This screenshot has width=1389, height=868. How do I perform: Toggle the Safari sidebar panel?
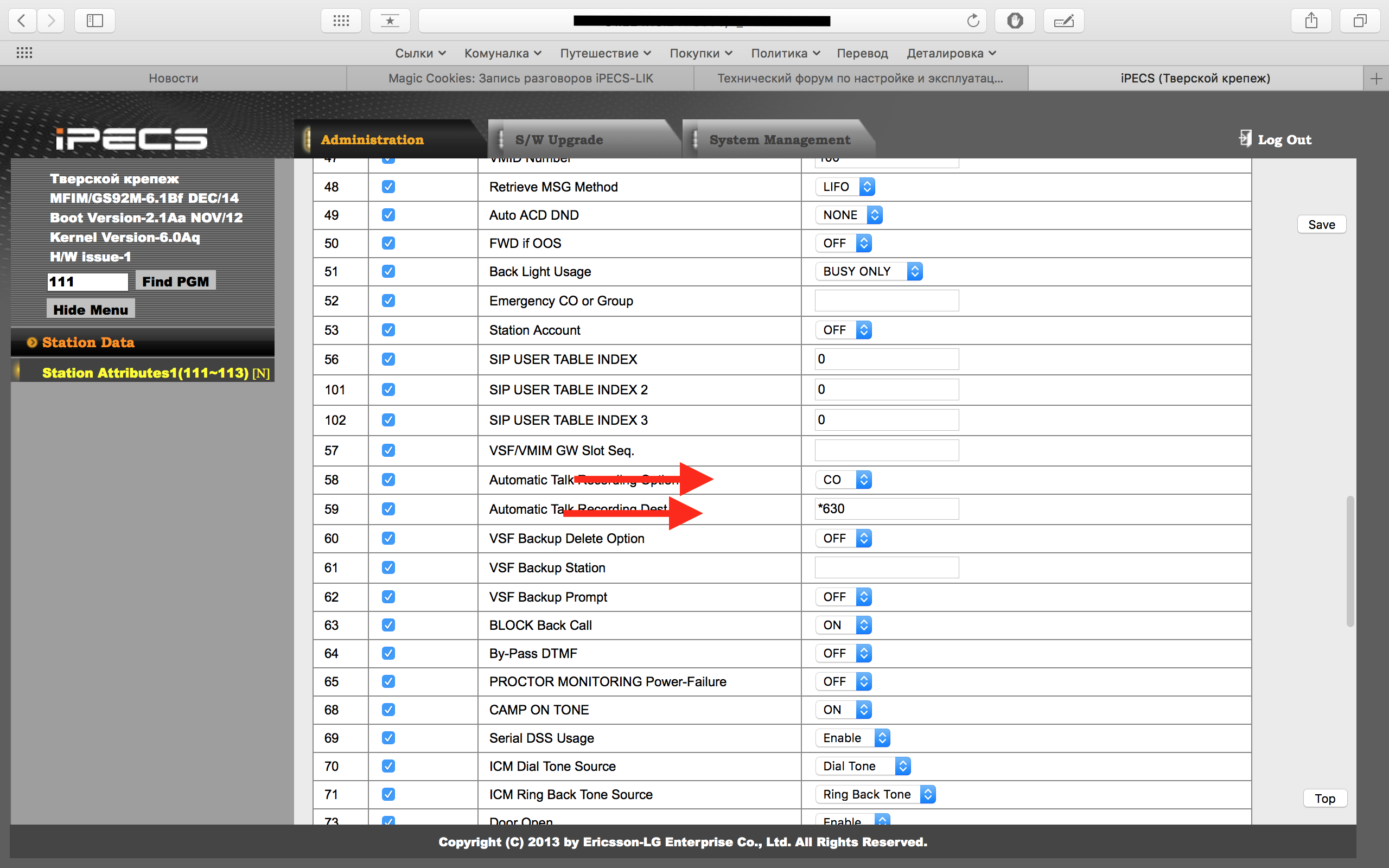point(95,21)
